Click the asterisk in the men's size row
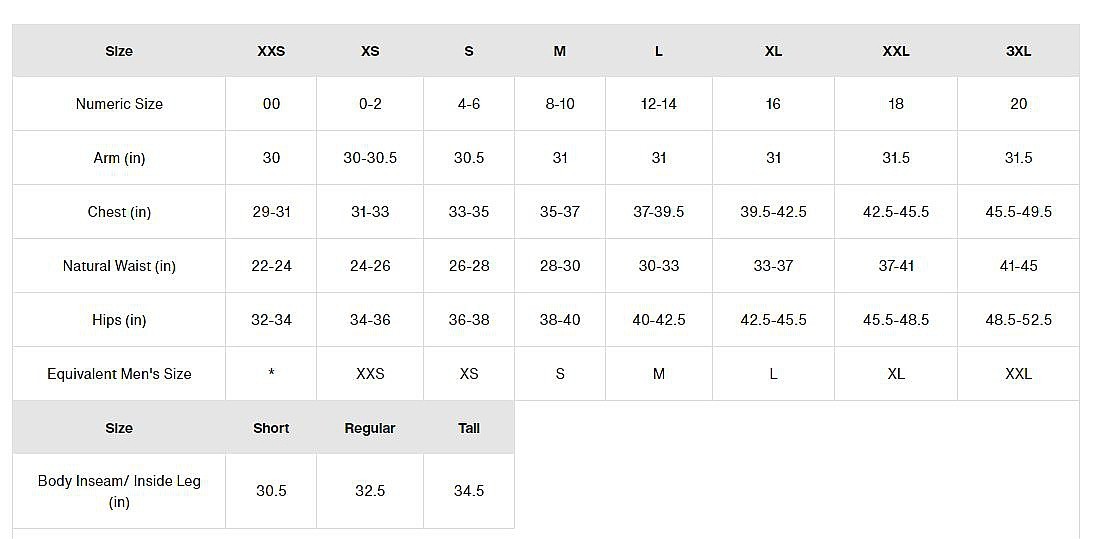 271,374
